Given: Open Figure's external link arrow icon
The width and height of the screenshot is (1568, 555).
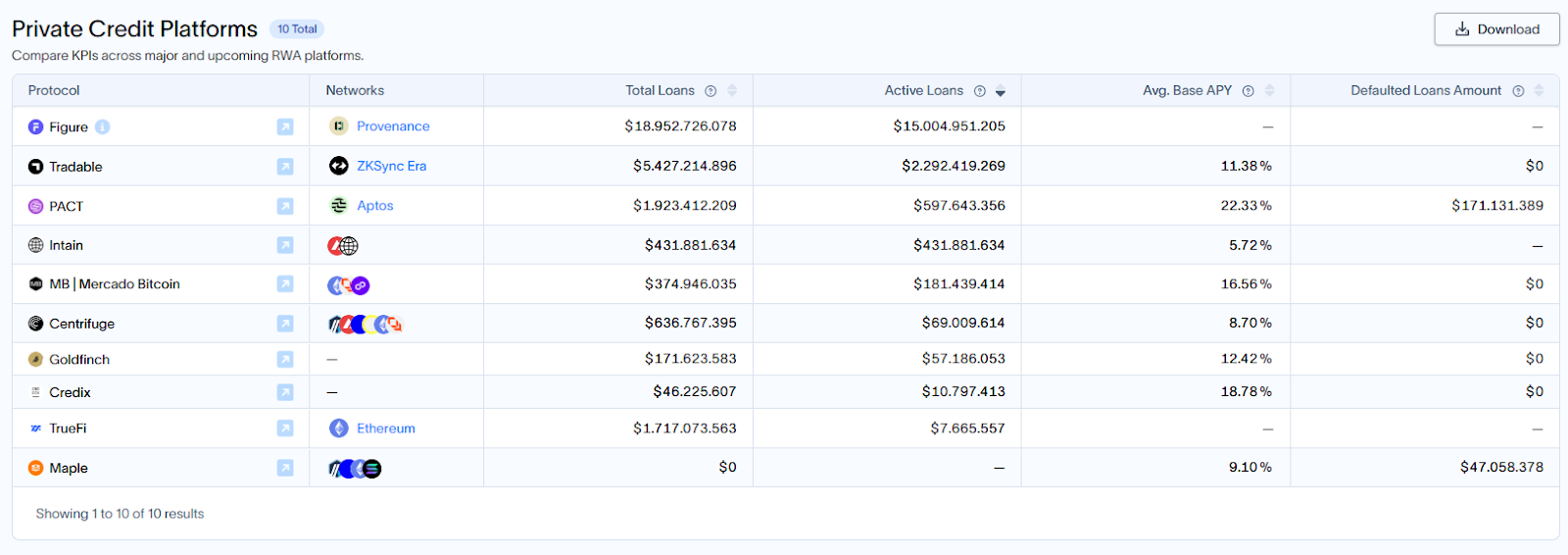Looking at the screenshot, I should (x=285, y=126).
